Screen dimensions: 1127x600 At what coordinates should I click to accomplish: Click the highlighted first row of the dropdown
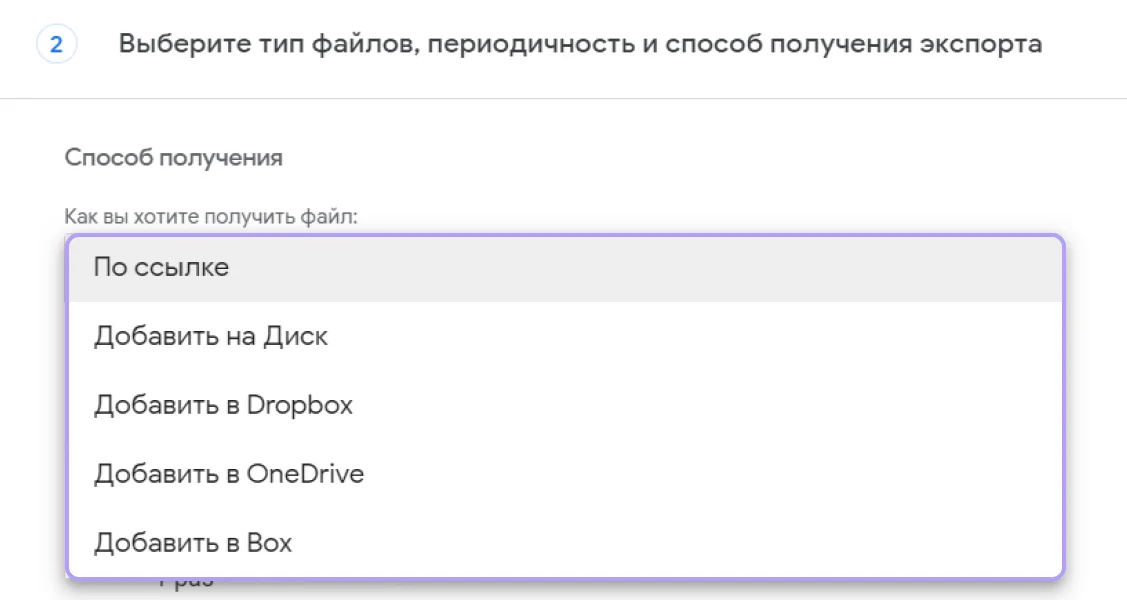coord(565,268)
